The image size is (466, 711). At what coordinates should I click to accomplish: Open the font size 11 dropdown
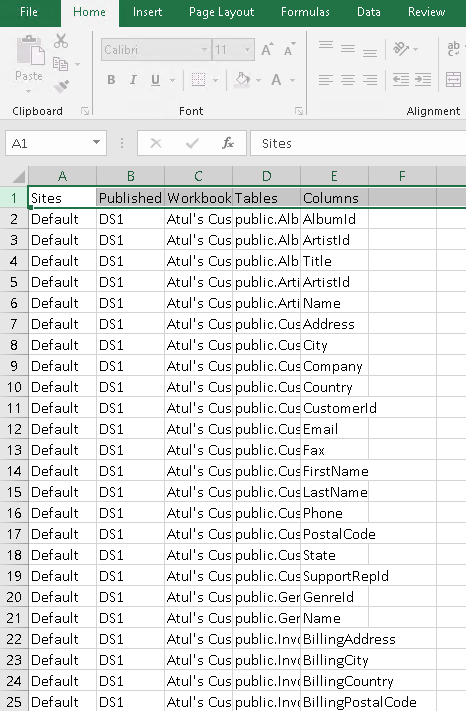(x=248, y=49)
